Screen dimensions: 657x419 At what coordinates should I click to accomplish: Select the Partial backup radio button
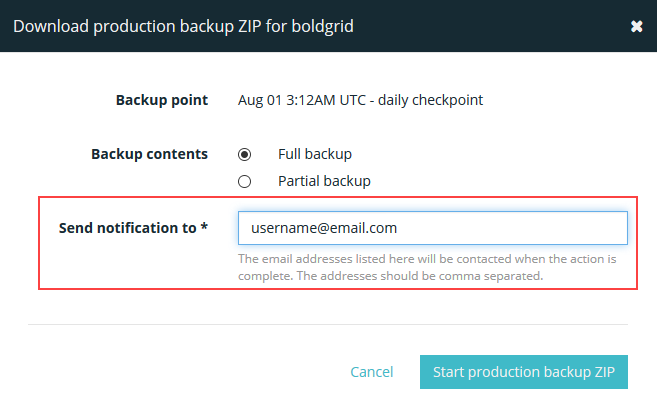pos(244,181)
